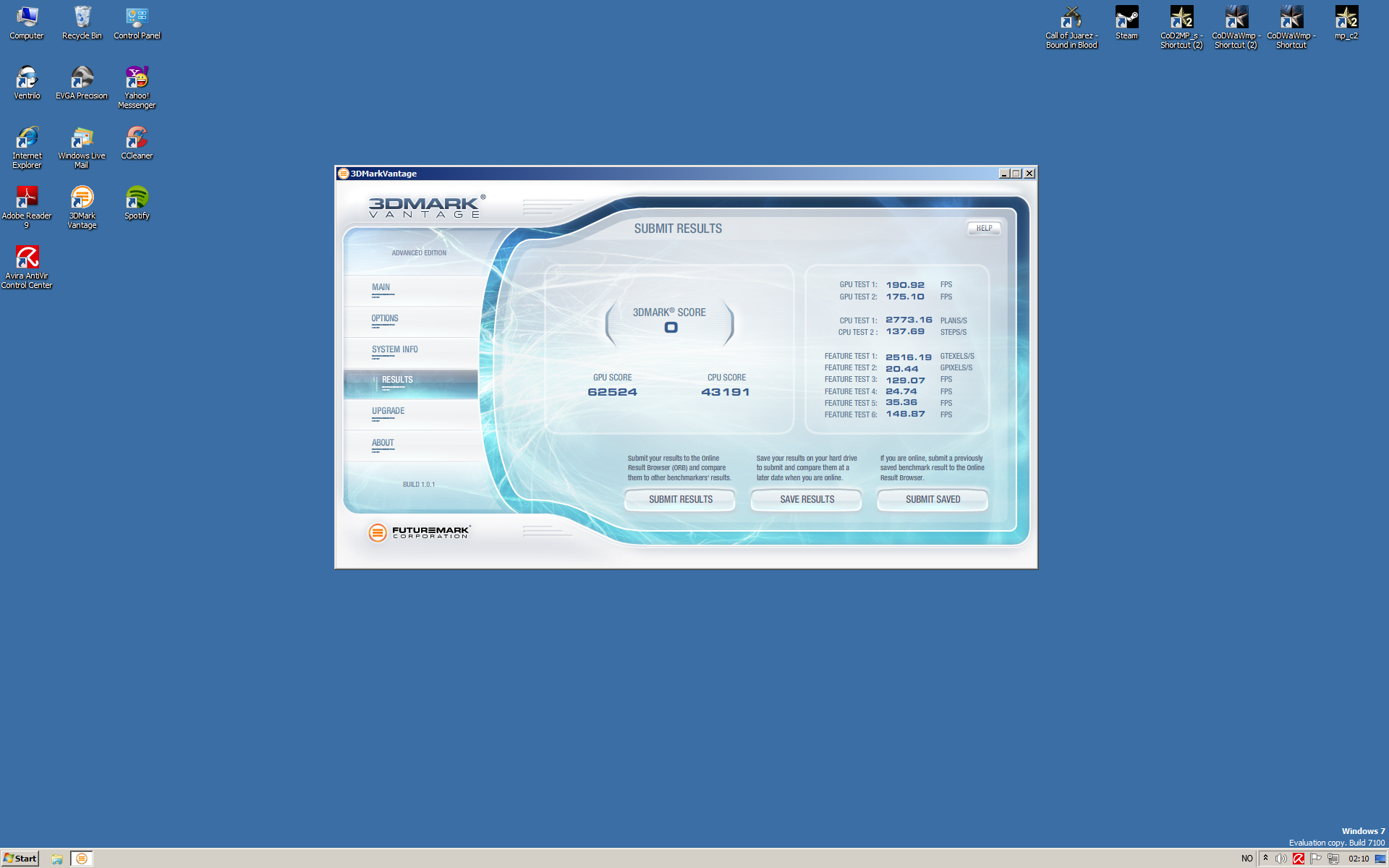Switch to the MAIN section in 3DMark
The image size is (1389, 868).
[410, 290]
